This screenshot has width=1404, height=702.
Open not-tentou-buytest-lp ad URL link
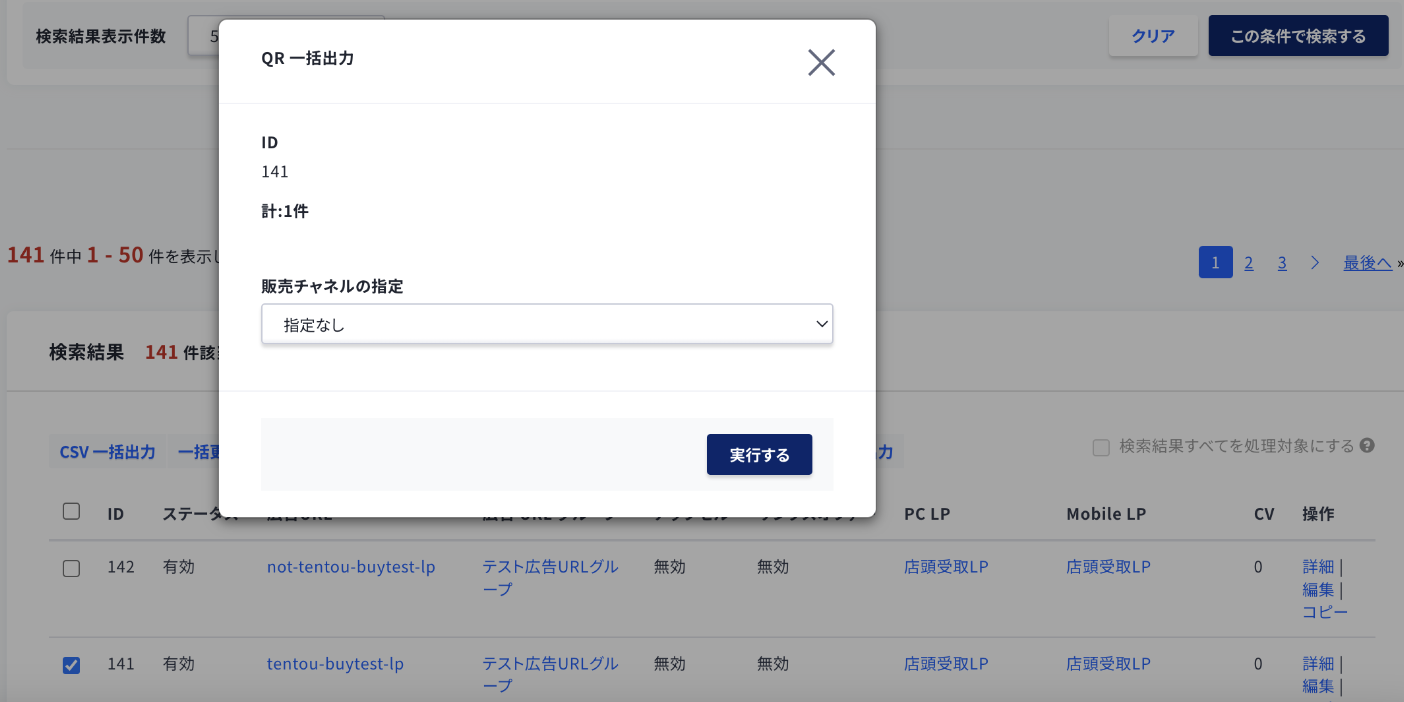[x=351, y=567]
